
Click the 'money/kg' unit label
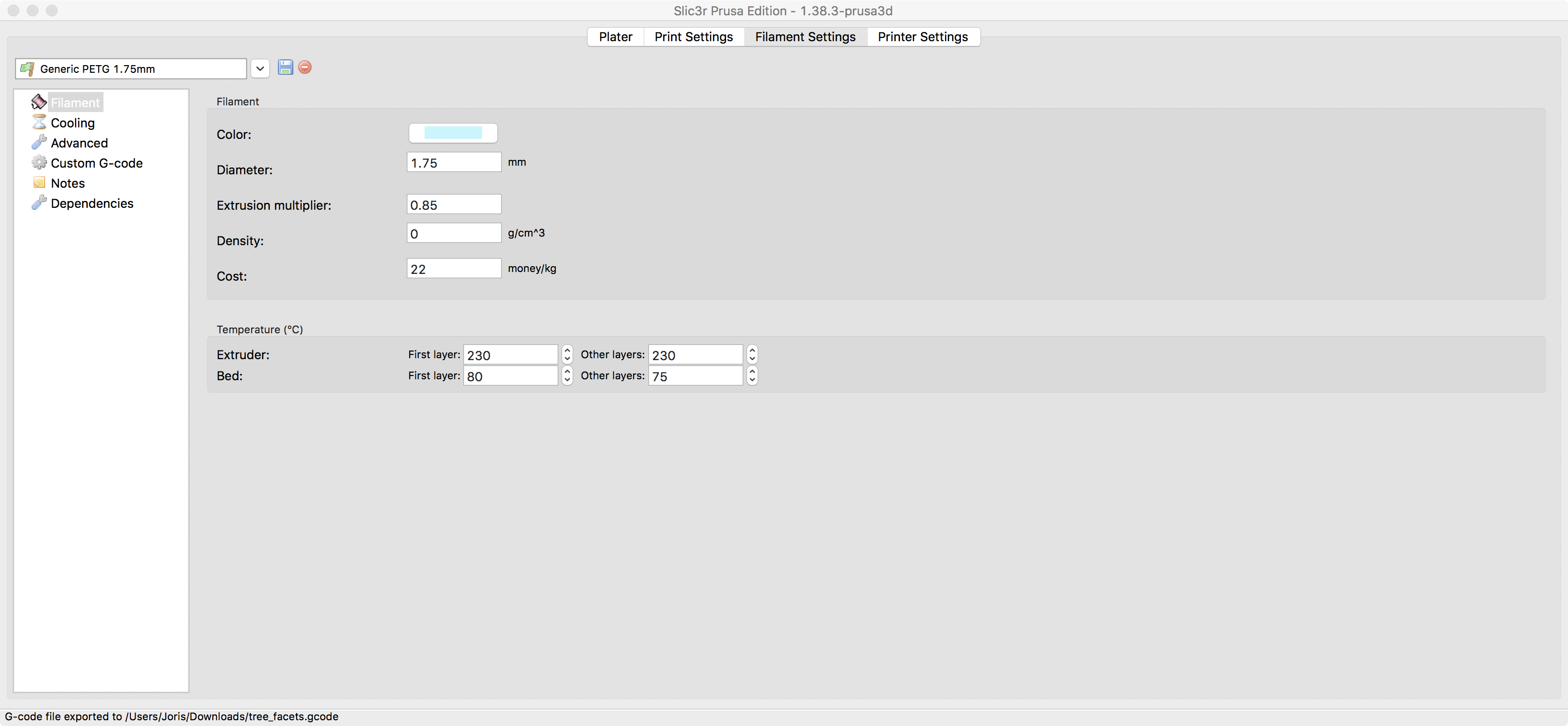[x=532, y=268]
